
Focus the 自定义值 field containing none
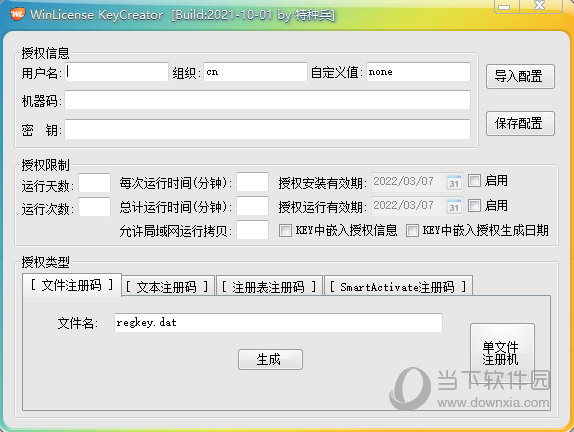point(418,72)
